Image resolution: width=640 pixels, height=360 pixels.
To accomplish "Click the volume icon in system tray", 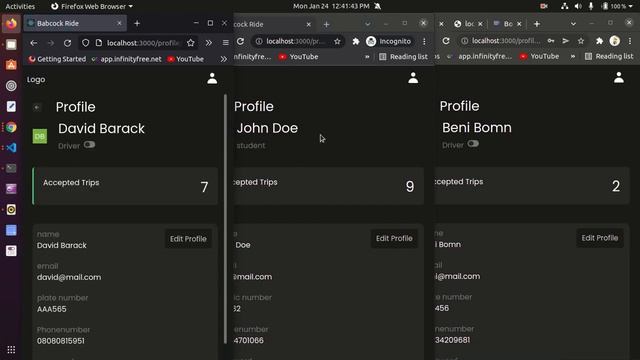I will (x=578, y=6).
